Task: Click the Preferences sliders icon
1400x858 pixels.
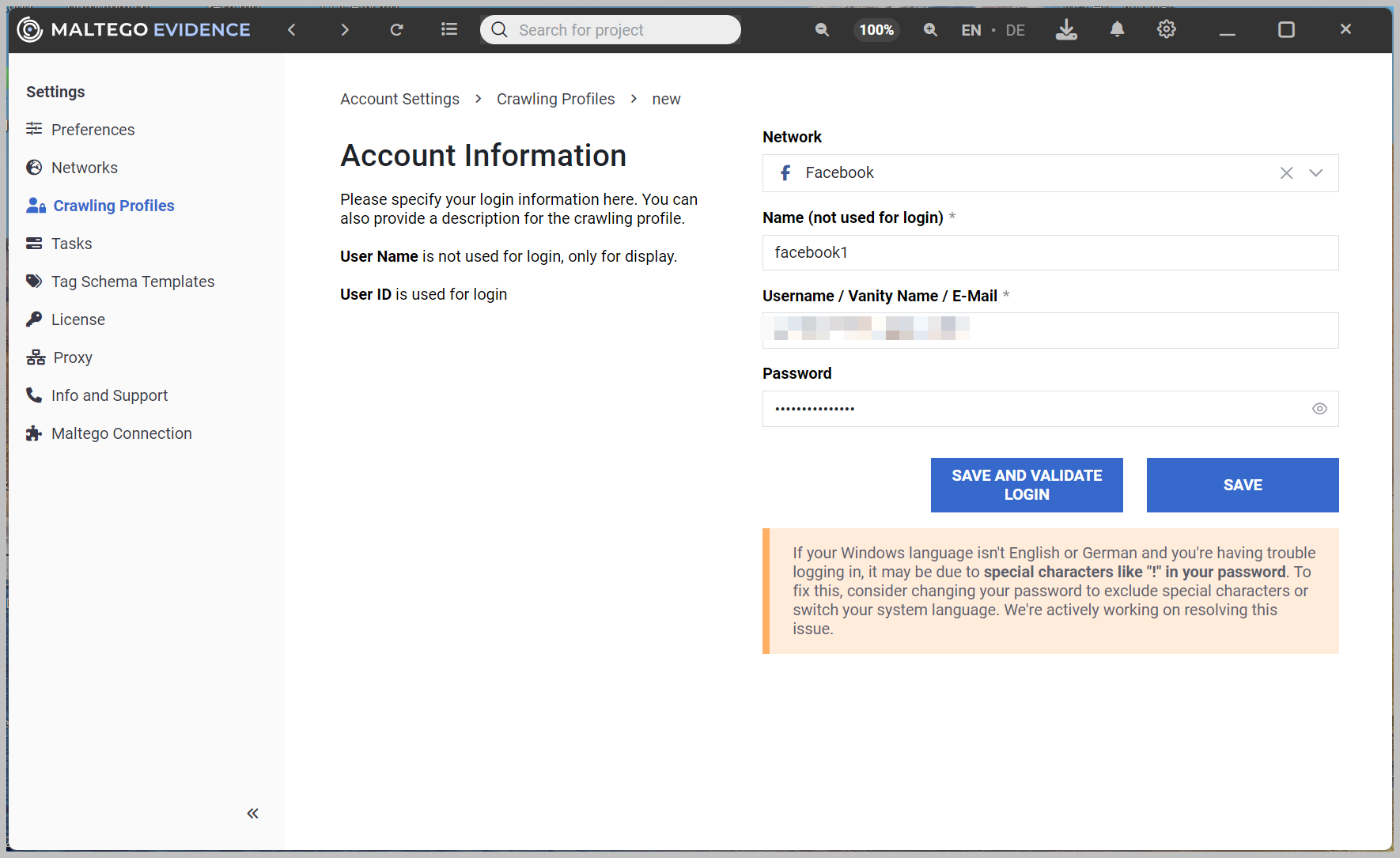Action: pyautogui.click(x=34, y=129)
